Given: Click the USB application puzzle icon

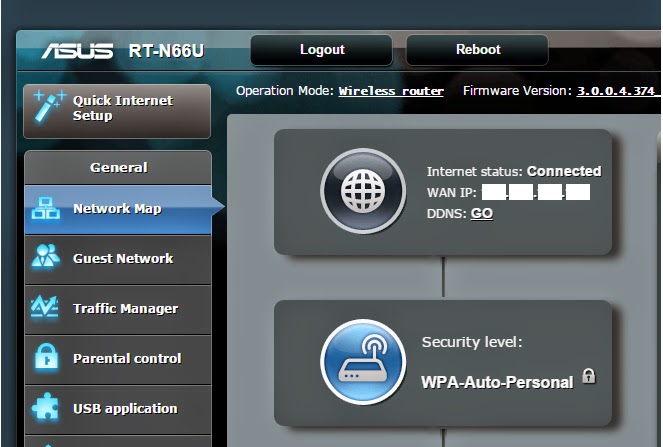Looking at the screenshot, I should [x=46, y=408].
